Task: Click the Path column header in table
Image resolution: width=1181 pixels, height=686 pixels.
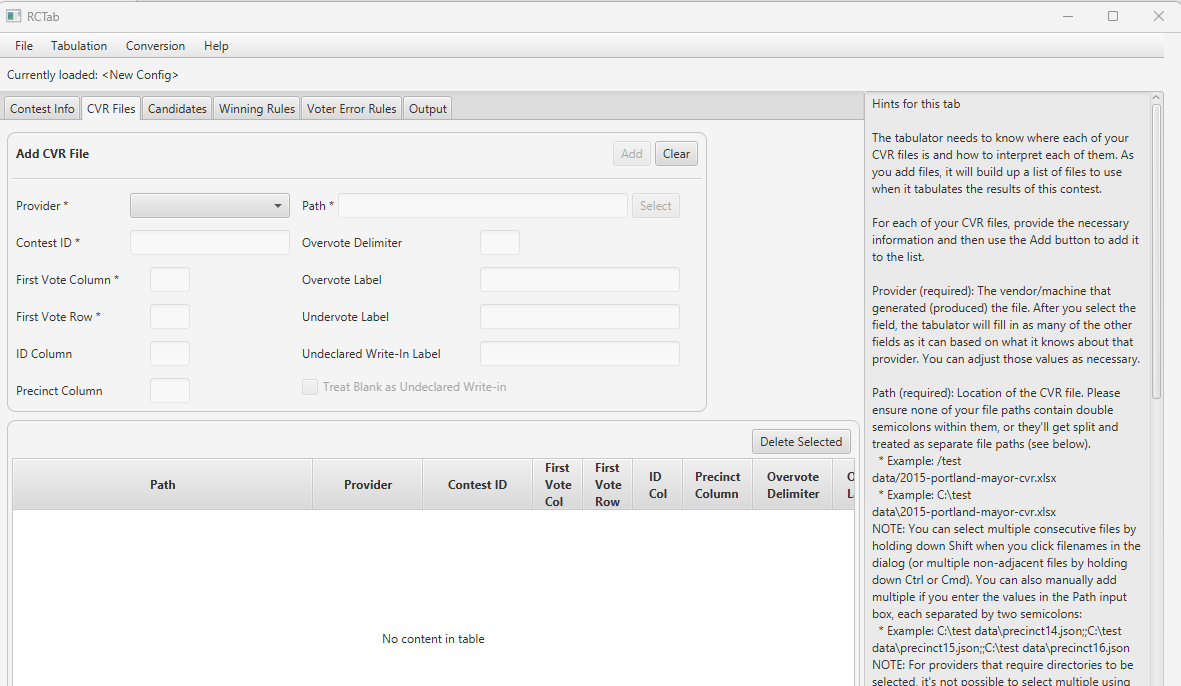Action: point(163,485)
